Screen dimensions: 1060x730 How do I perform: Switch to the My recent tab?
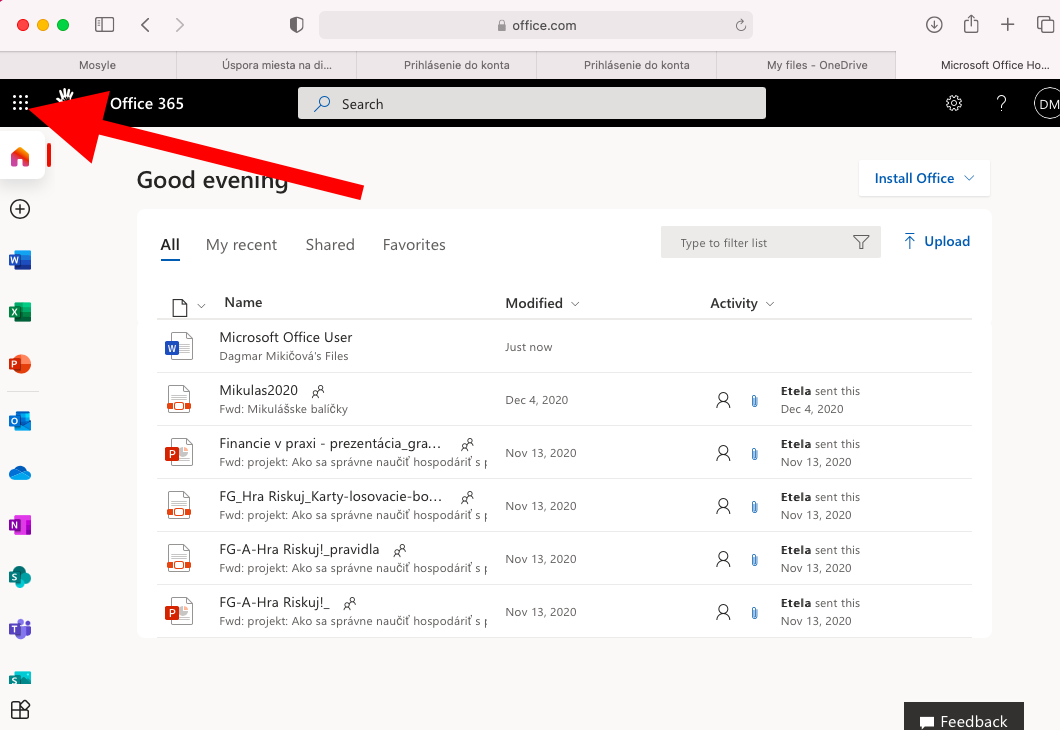pyautogui.click(x=241, y=245)
